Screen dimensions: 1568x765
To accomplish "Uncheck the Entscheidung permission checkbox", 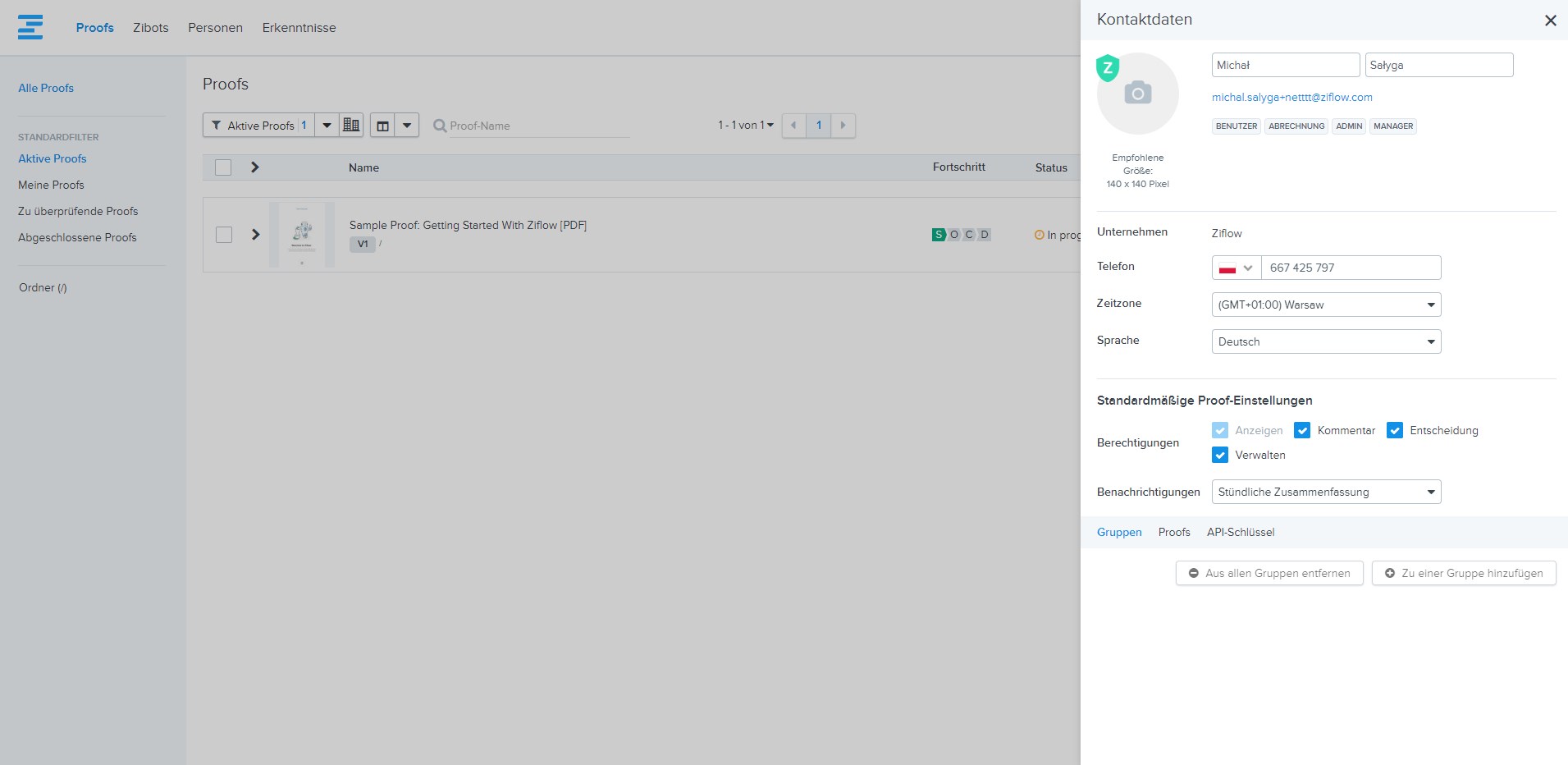I will tap(1394, 430).
